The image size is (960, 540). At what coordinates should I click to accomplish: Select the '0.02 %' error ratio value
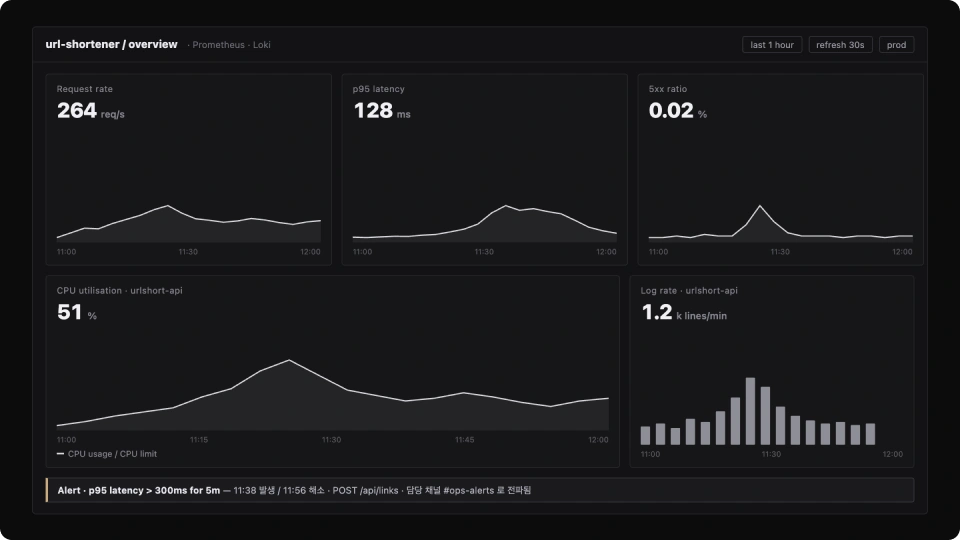click(x=678, y=111)
